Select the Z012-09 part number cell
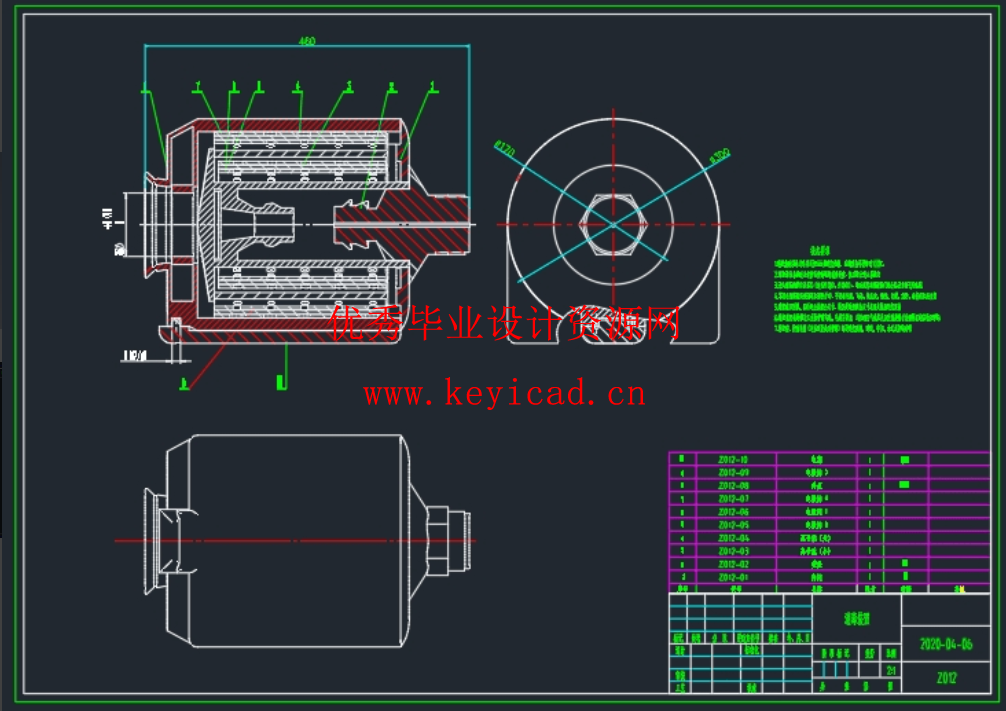The width and height of the screenshot is (1006, 711). [x=733, y=473]
